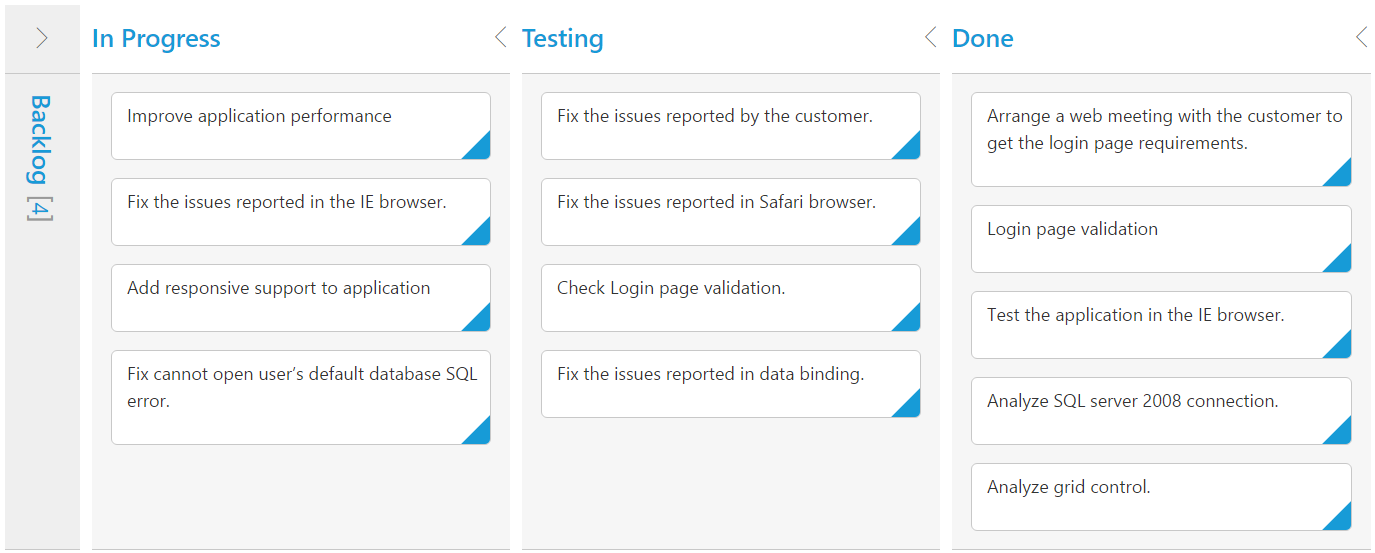Click blue corner triangle on 'Fix cannot open user's default database' card
1375x553 pixels.
[x=480, y=434]
